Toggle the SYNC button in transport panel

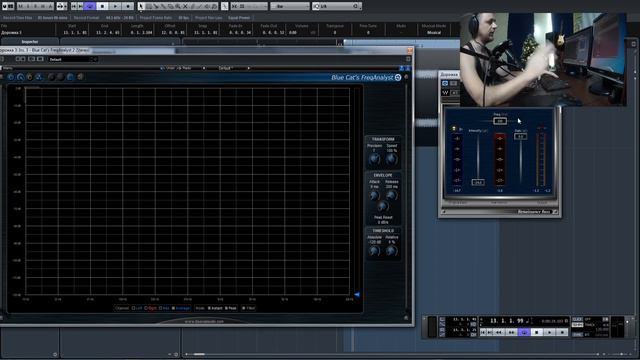[577, 334]
